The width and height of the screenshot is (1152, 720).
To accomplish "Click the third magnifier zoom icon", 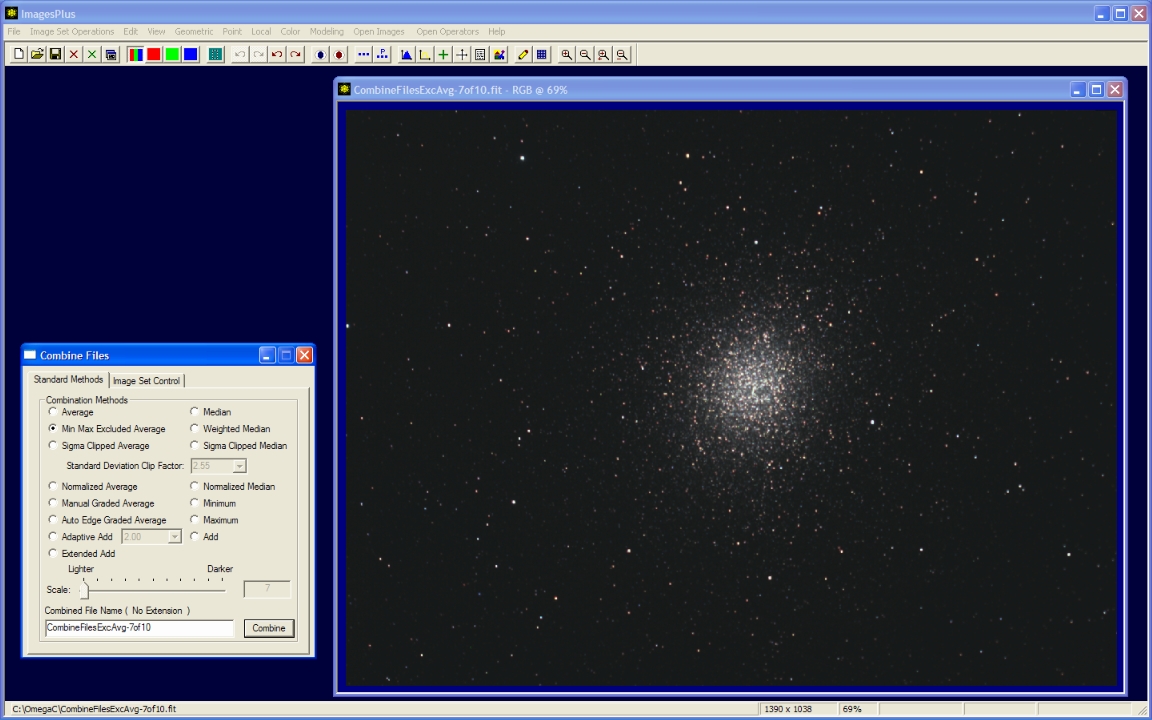I will (x=603, y=54).
